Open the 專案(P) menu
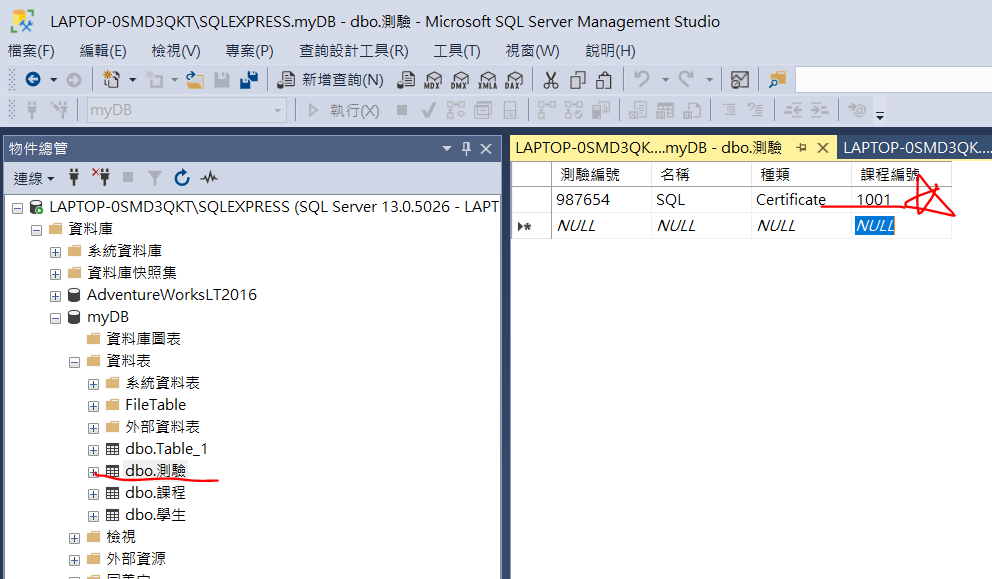 [x=249, y=51]
